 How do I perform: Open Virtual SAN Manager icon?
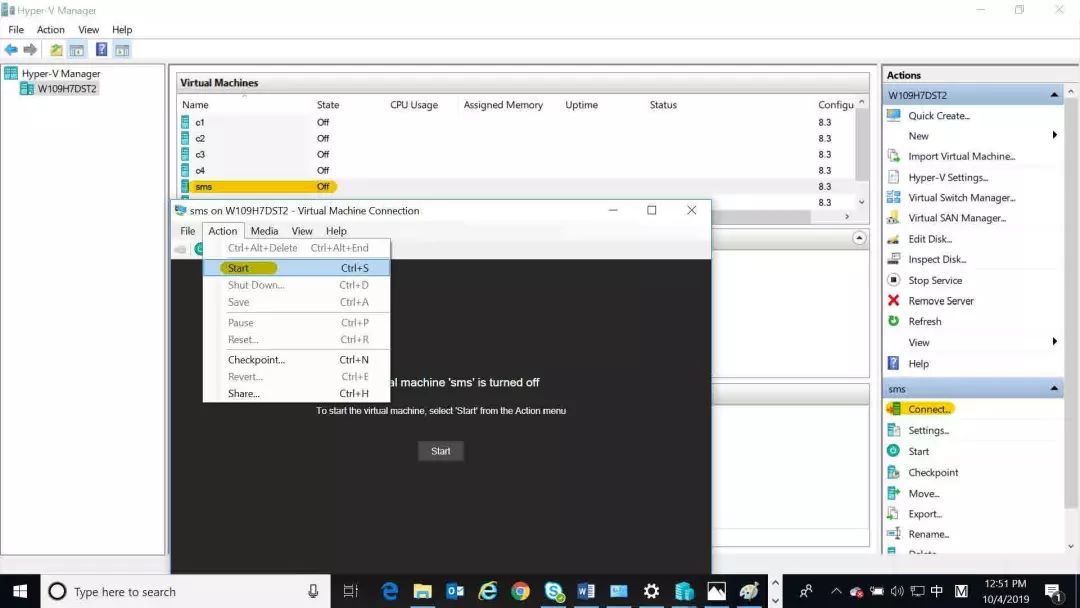(893, 218)
